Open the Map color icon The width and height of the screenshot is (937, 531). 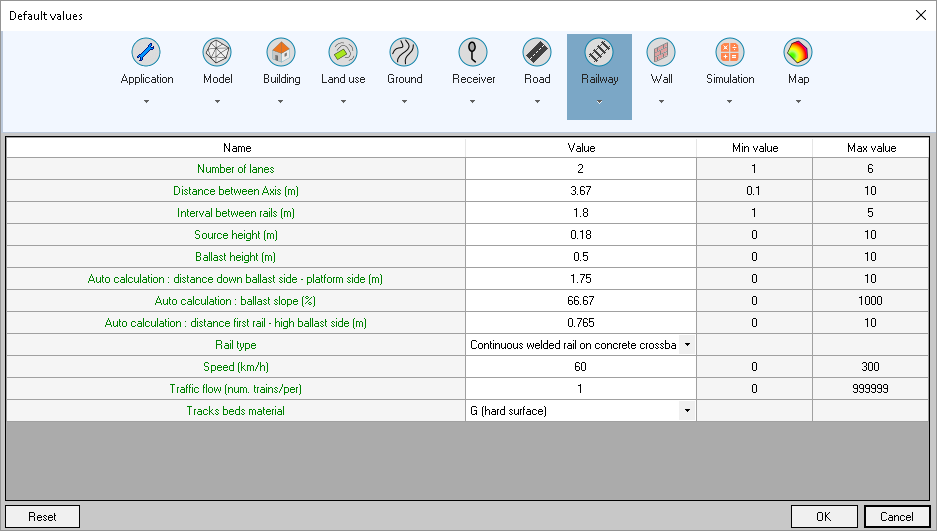(798, 52)
